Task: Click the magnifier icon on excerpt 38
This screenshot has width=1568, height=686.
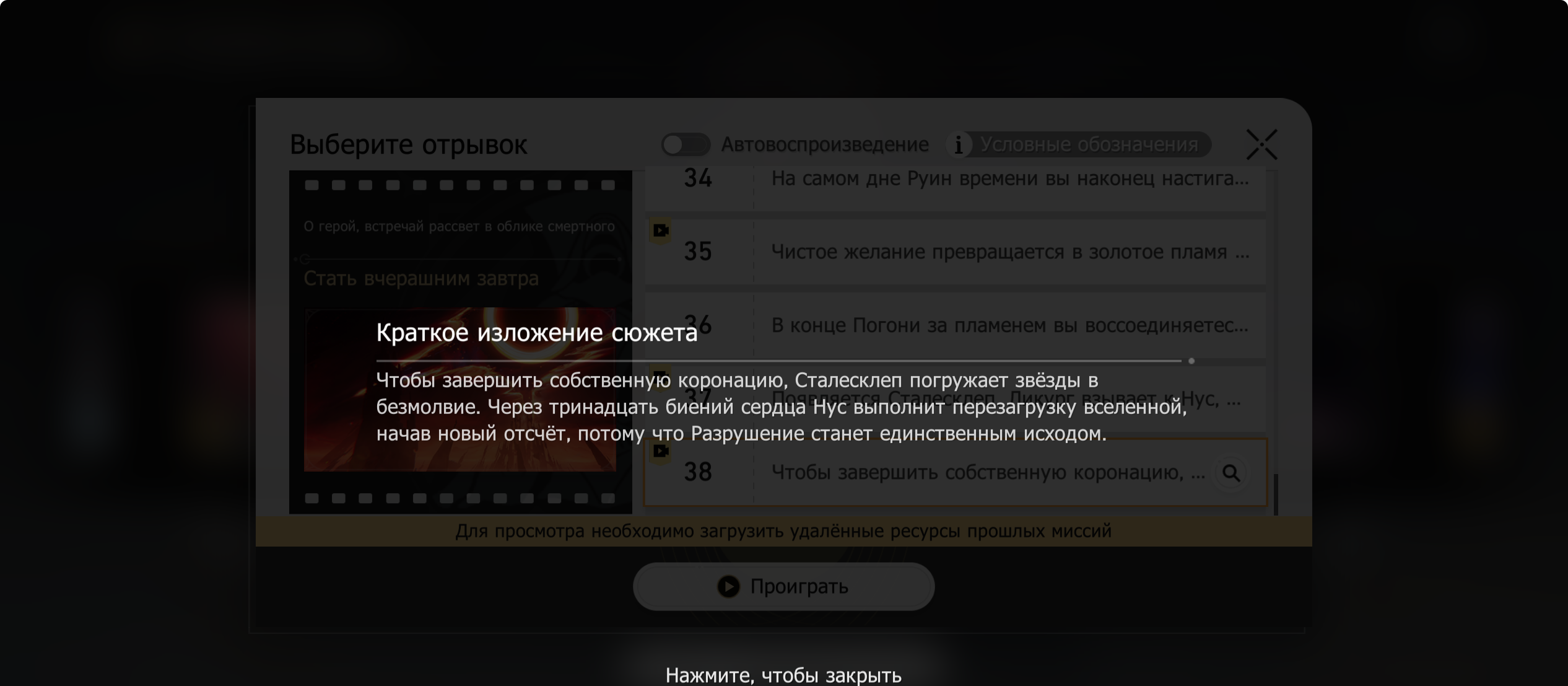Action: click(x=1231, y=473)
